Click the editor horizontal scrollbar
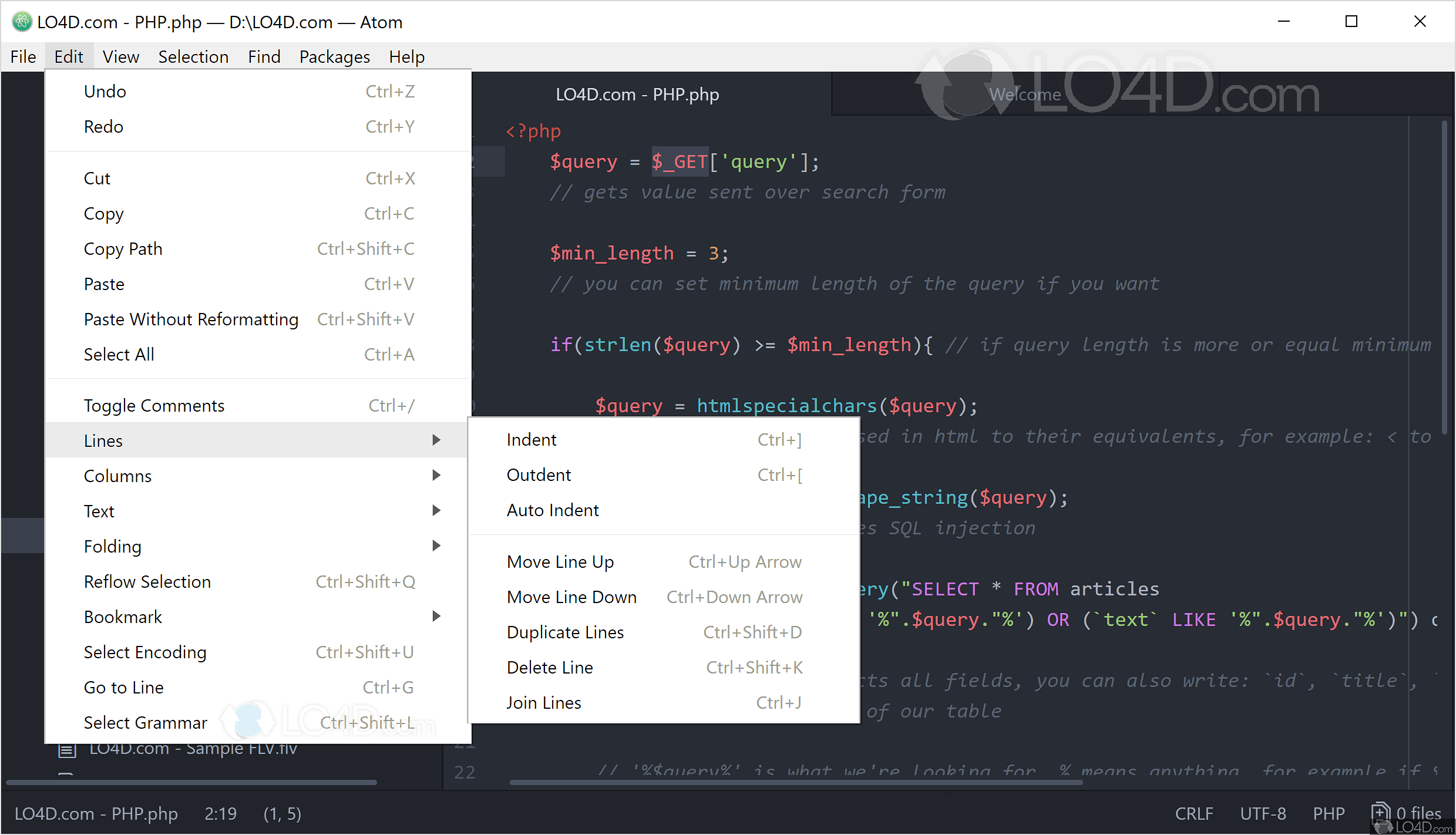The height and width of the screenshot is (835, 1456). click(795, 782)
